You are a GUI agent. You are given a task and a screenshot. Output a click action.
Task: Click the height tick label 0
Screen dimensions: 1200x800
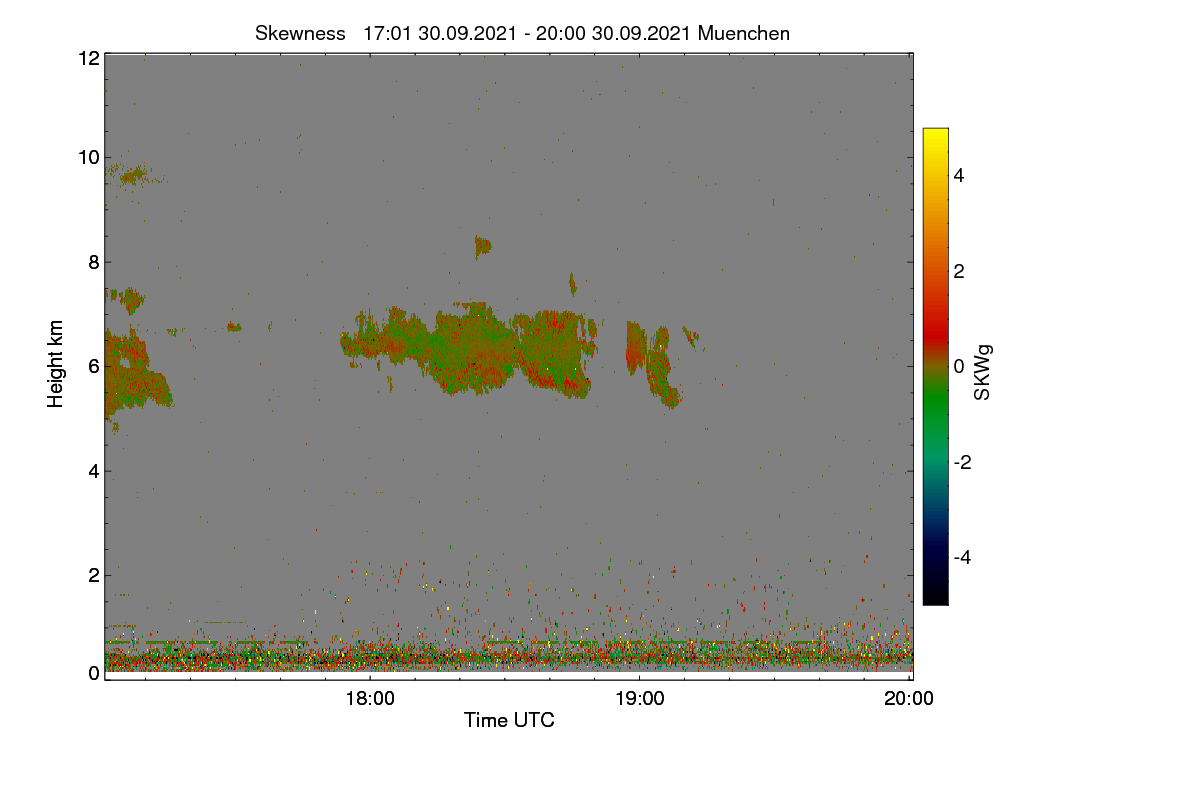[93, 673]
